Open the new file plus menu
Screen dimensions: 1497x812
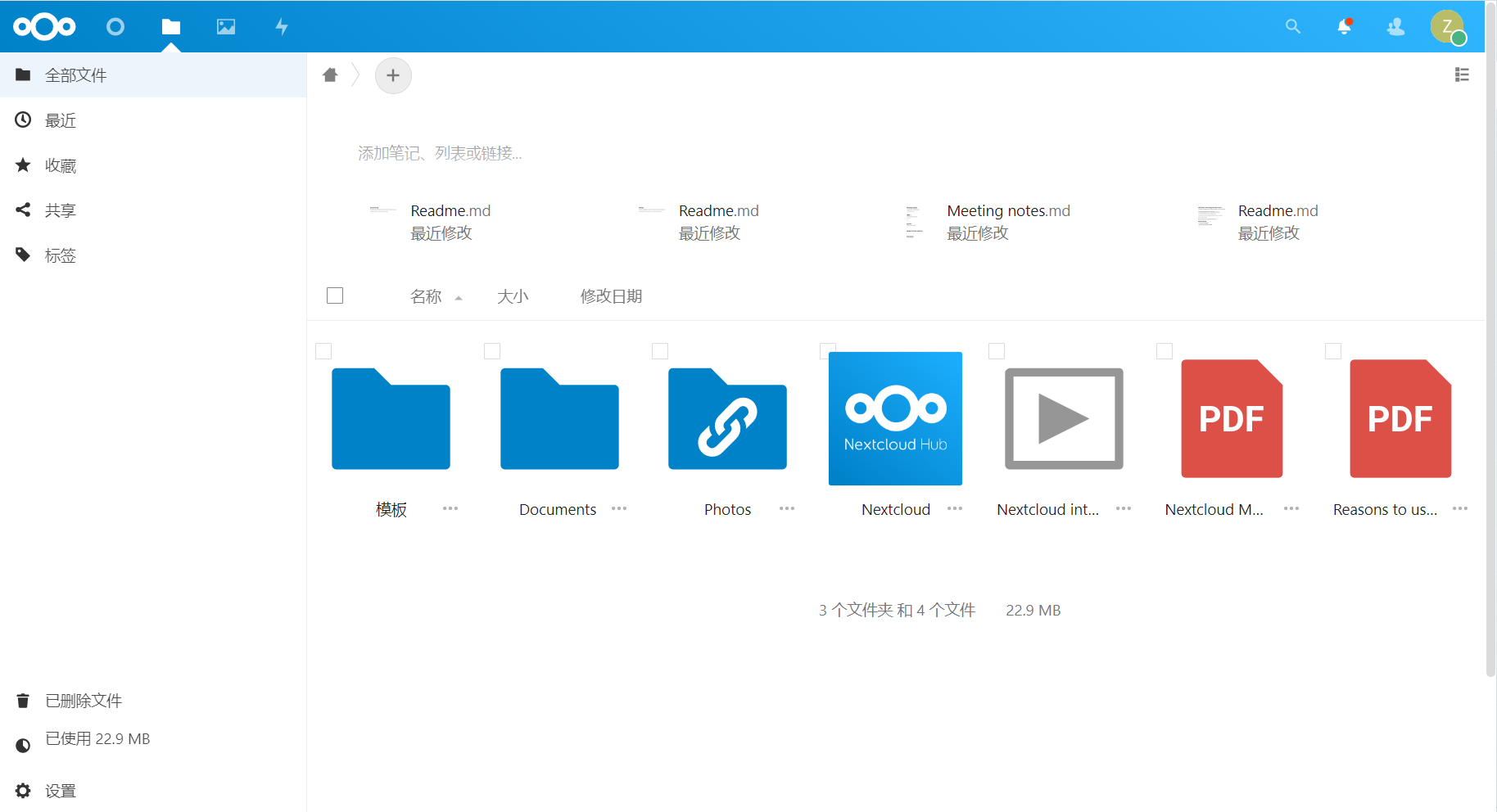393,75
